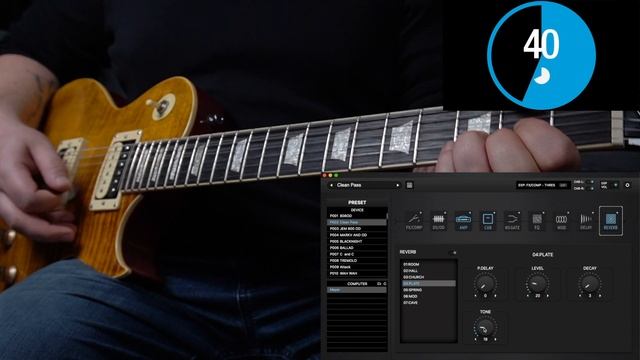Select the CAB cabinet block
The width and height of the screenshot is (640, 360).
point(488,221)
